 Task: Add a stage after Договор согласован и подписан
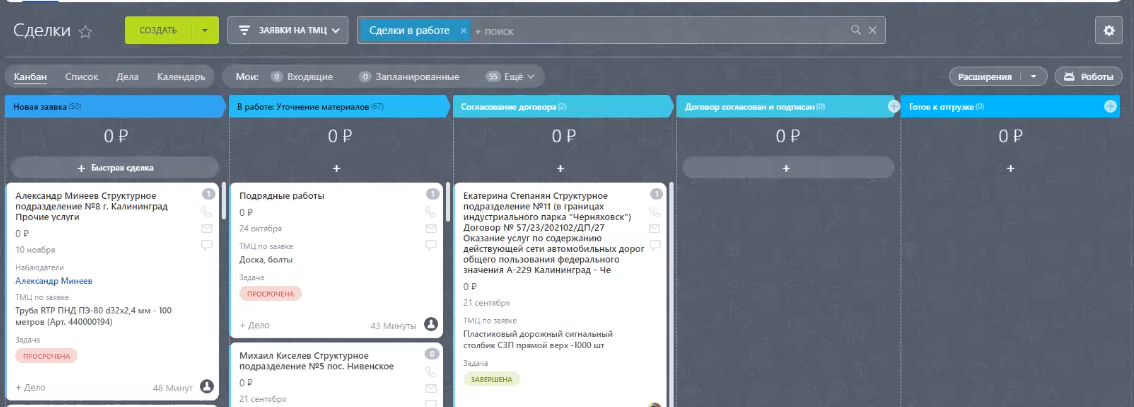pos(893,106)
